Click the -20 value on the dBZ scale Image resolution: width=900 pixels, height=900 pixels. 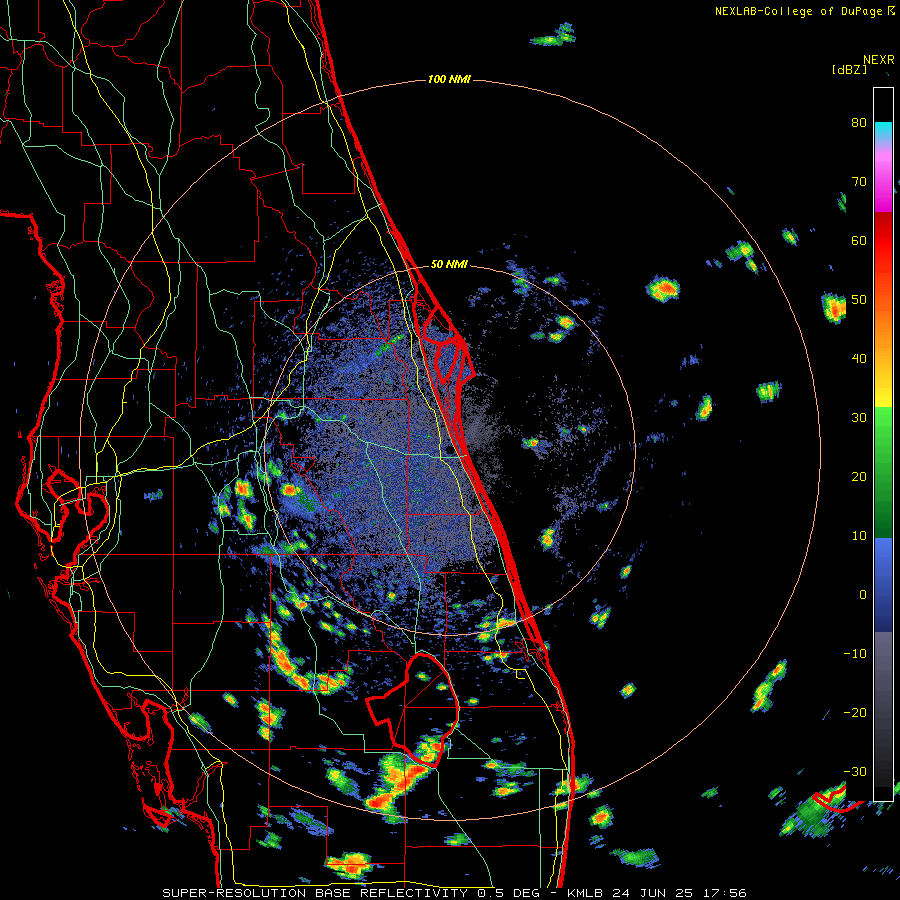[x=855, y=712]
